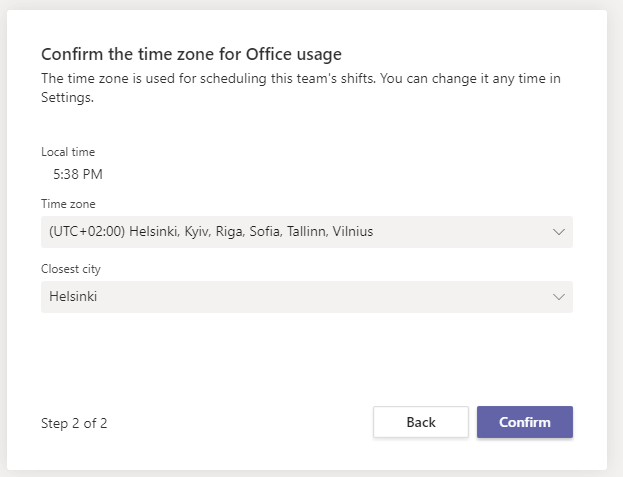Click the word Vilnius in the time zone field

pos(352,232)
